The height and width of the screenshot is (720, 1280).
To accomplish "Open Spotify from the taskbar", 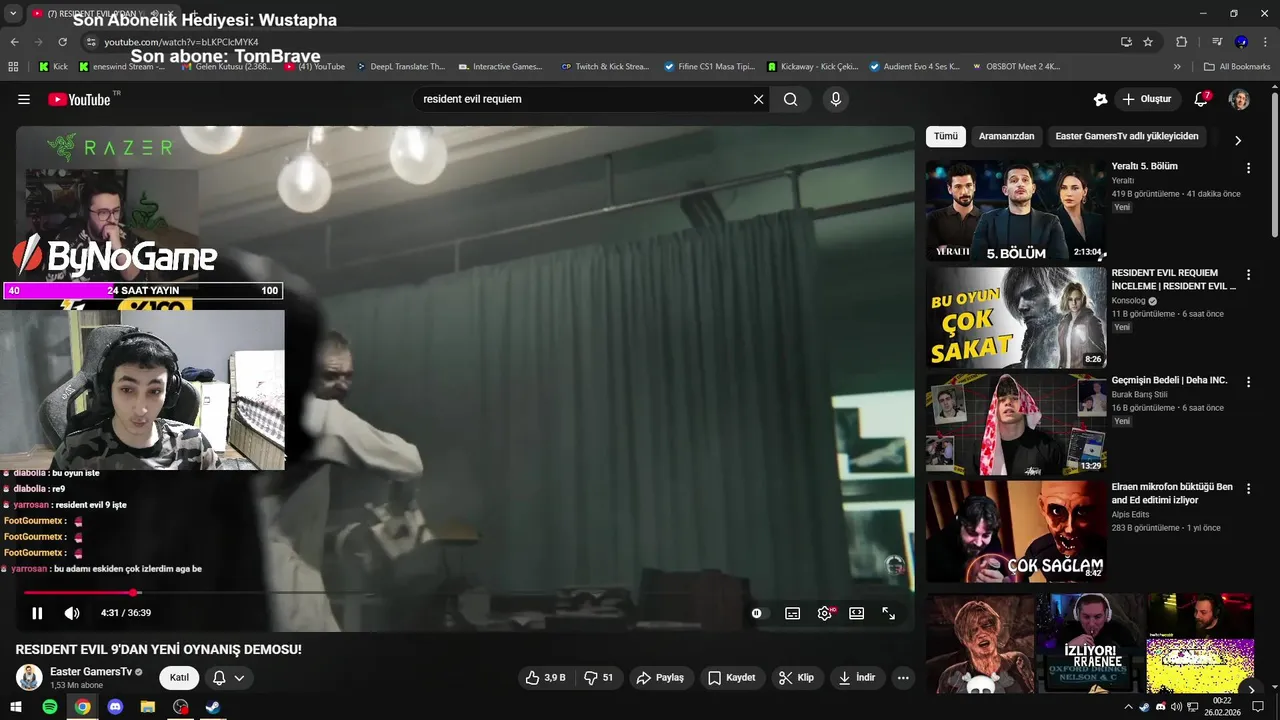I will (50, 707).
